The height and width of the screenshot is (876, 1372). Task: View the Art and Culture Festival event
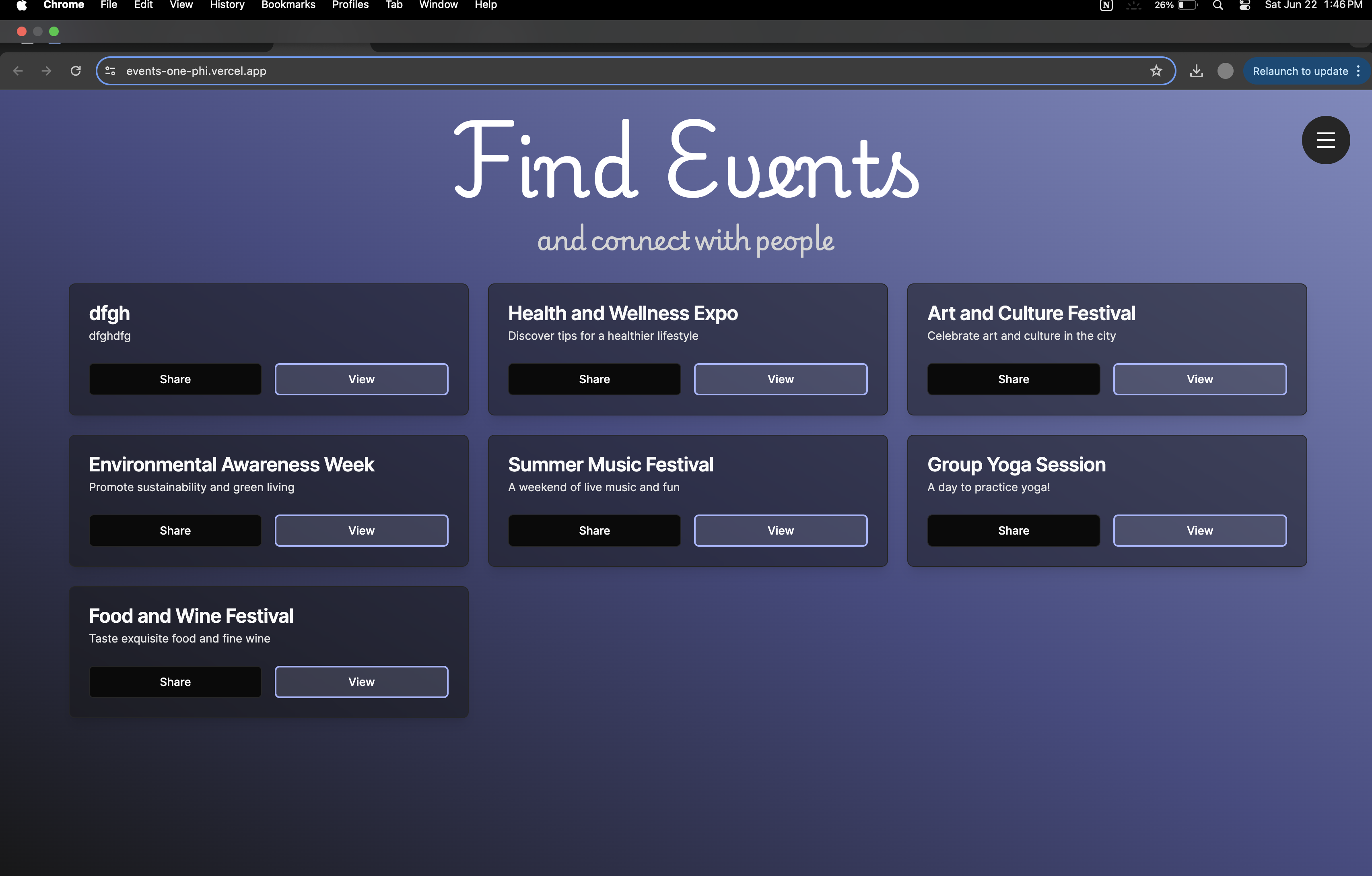(x=1199, y=379)
